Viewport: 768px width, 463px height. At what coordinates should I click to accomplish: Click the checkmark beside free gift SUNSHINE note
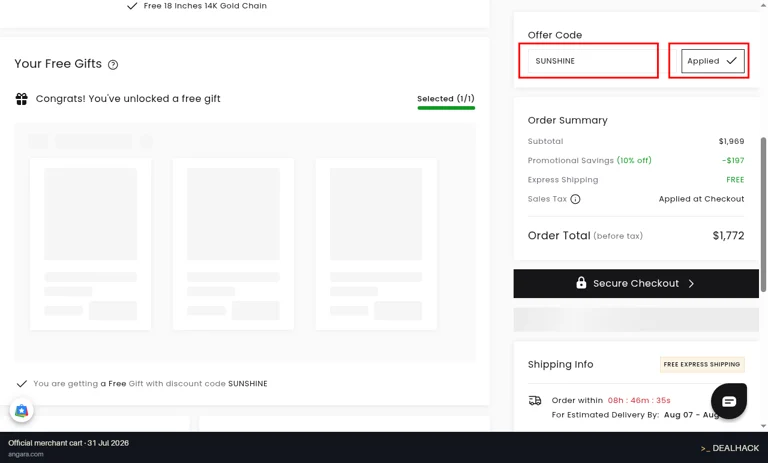22,384
